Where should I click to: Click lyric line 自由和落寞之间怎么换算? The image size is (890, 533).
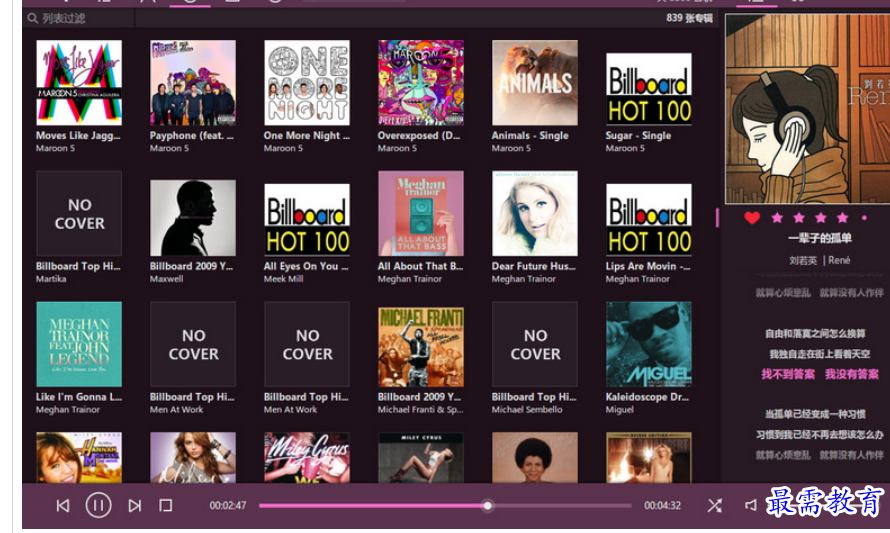(816, 334)
